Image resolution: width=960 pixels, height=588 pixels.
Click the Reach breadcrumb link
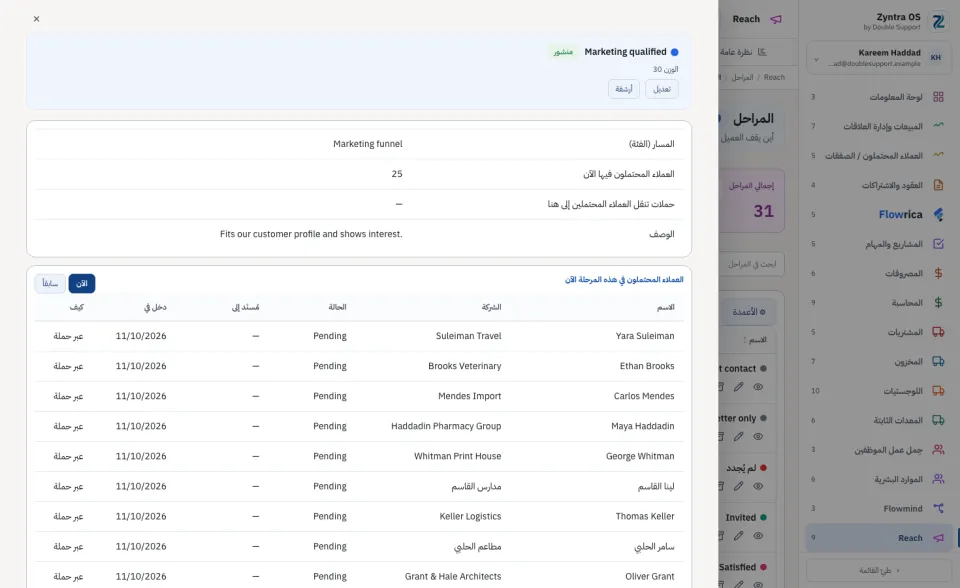(774, 77)
